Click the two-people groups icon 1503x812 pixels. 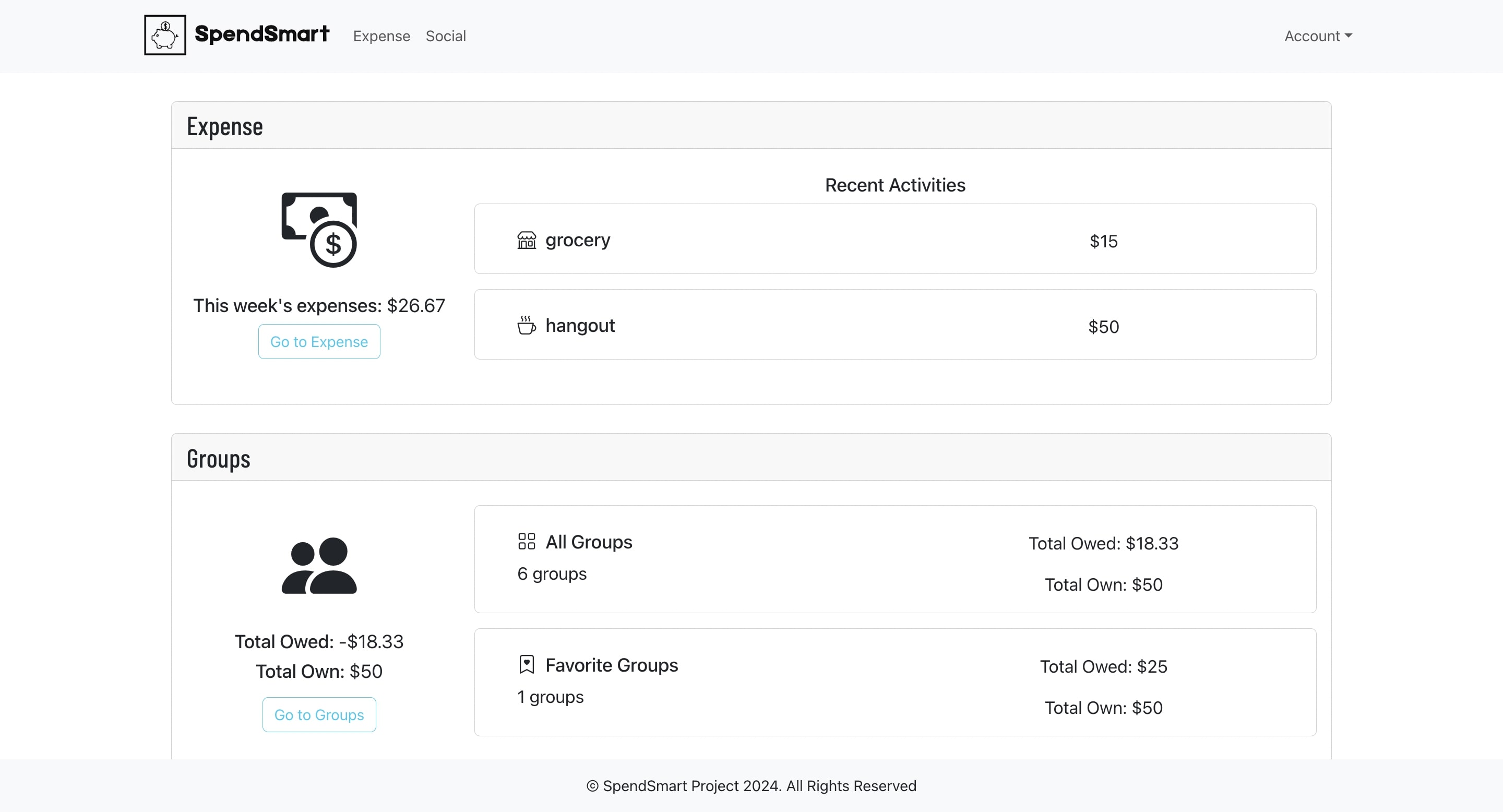(319, 565)
